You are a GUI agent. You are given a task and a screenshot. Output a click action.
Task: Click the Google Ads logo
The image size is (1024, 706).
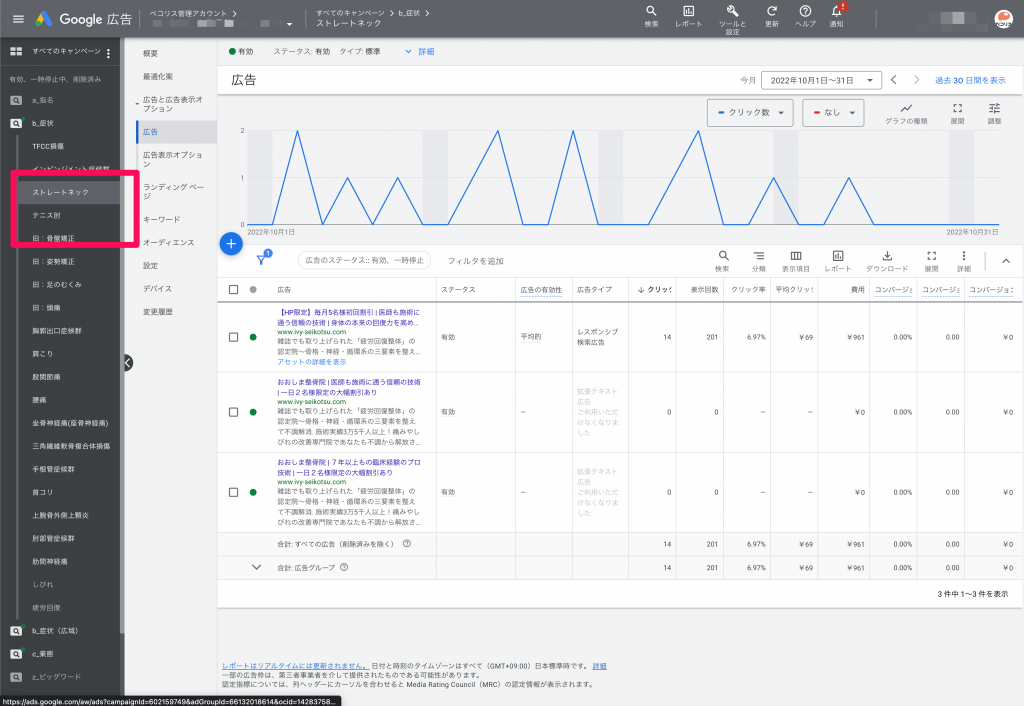pyautogui.click(x=44, y=19)
